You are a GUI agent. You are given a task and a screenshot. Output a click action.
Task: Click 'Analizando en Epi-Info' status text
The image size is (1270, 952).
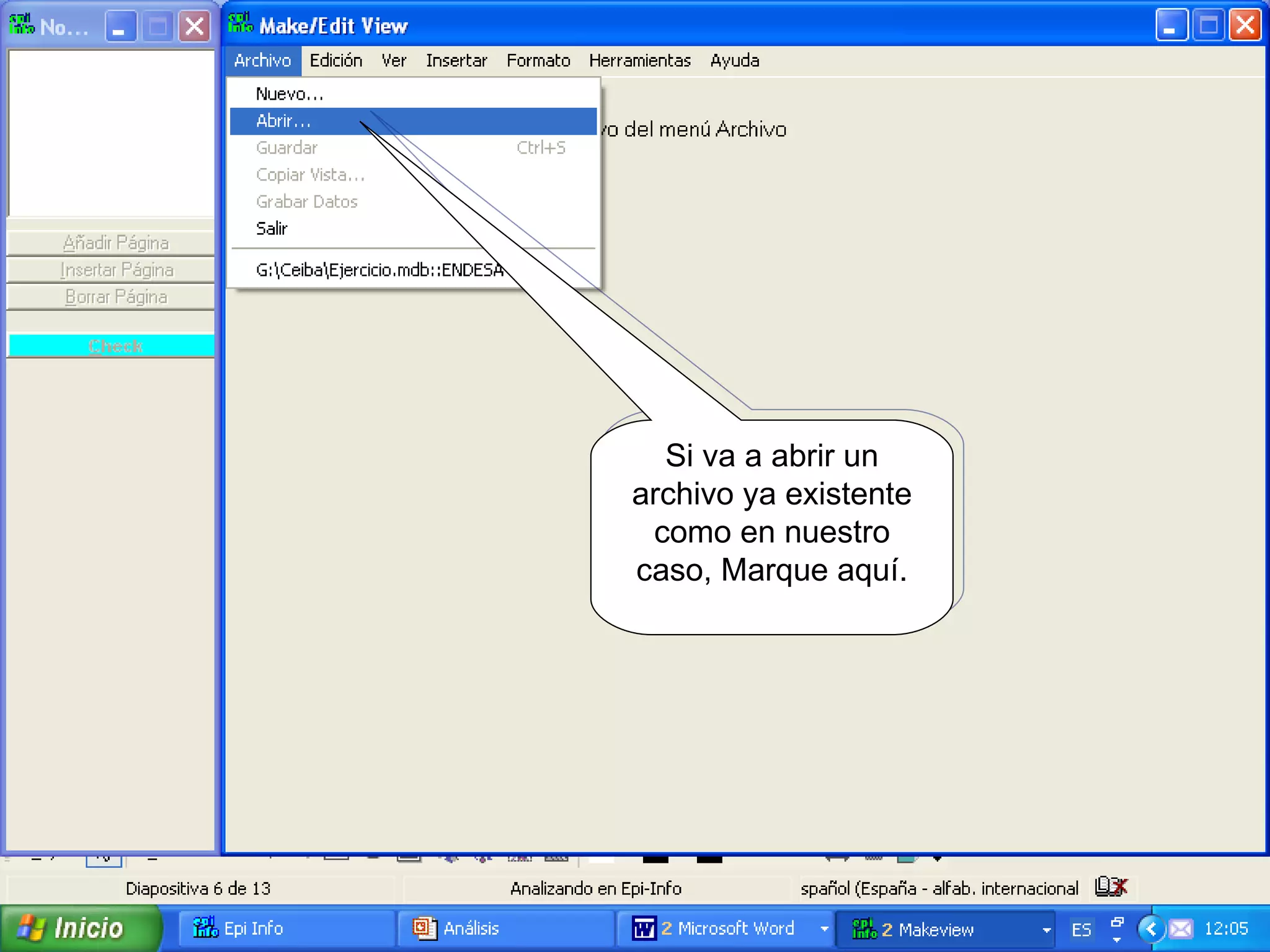pyautogui.click(x=595, y=888)
